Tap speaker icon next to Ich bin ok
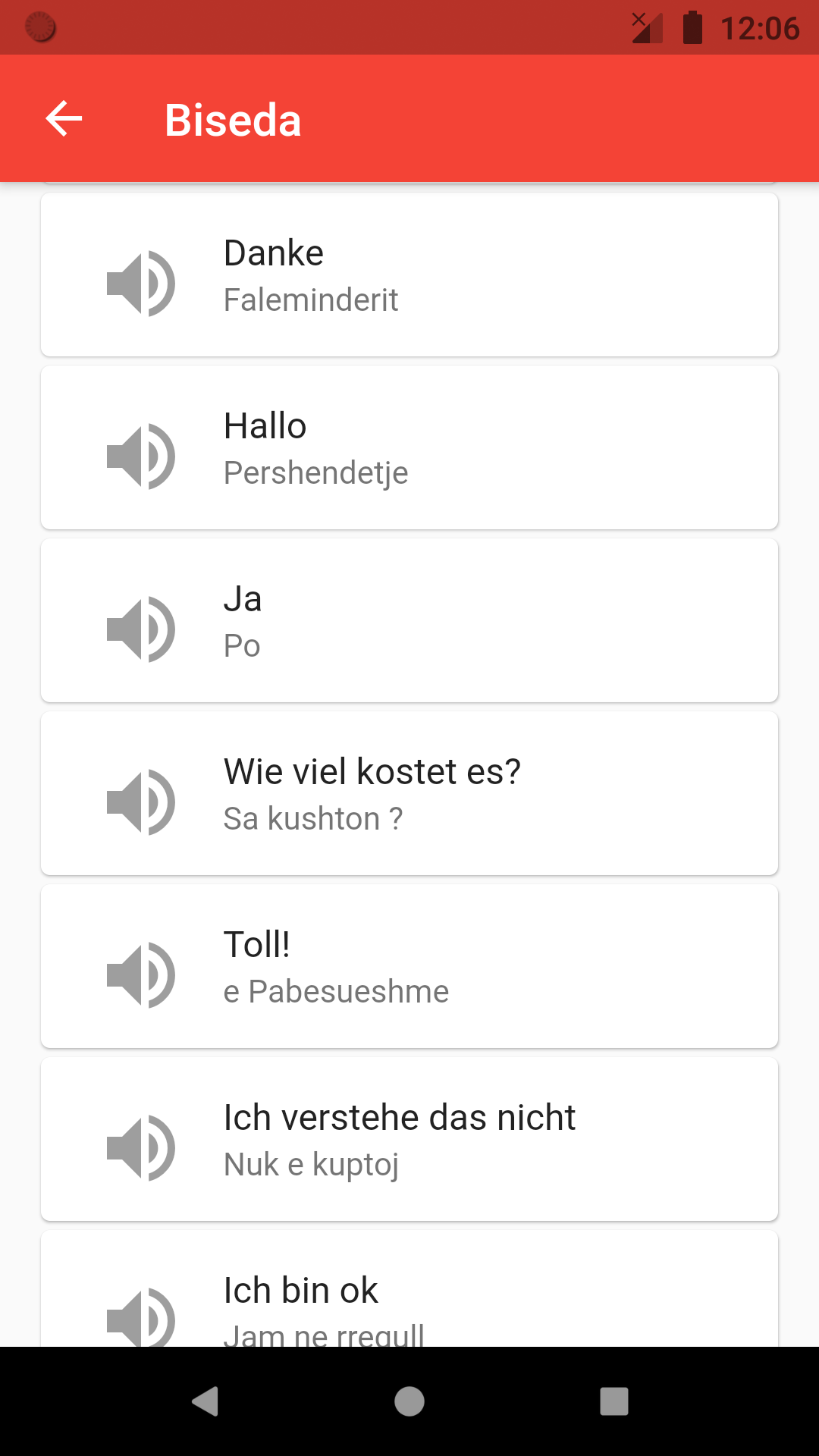 tap(141, 1317)
